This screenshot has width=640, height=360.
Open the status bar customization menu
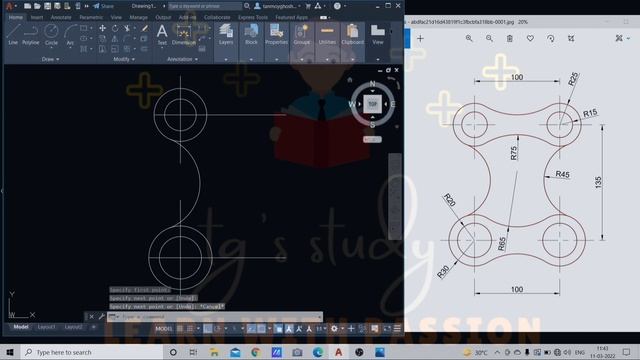[397, 329]
